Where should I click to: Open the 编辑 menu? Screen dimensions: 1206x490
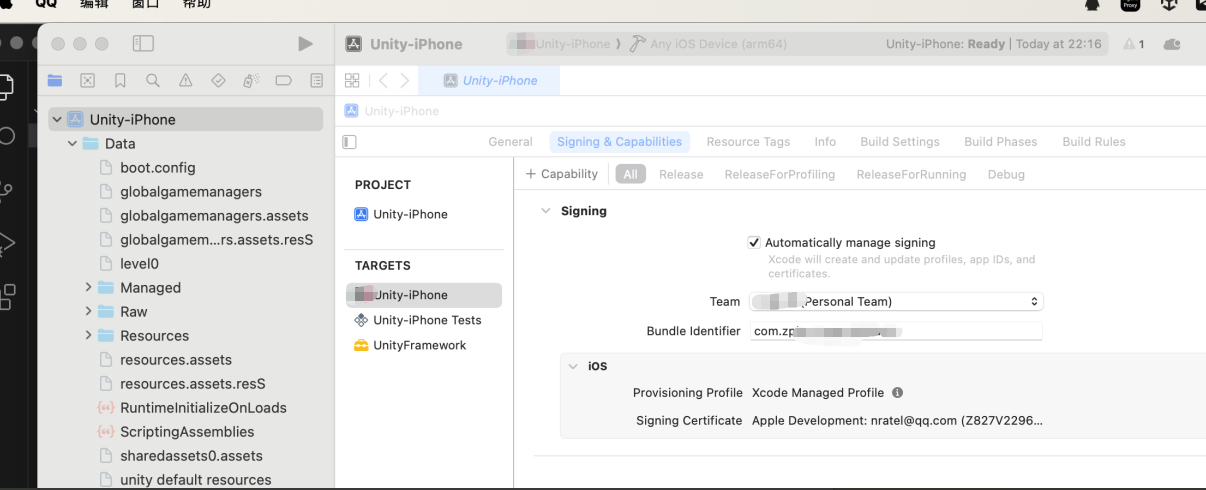(94, 4)
